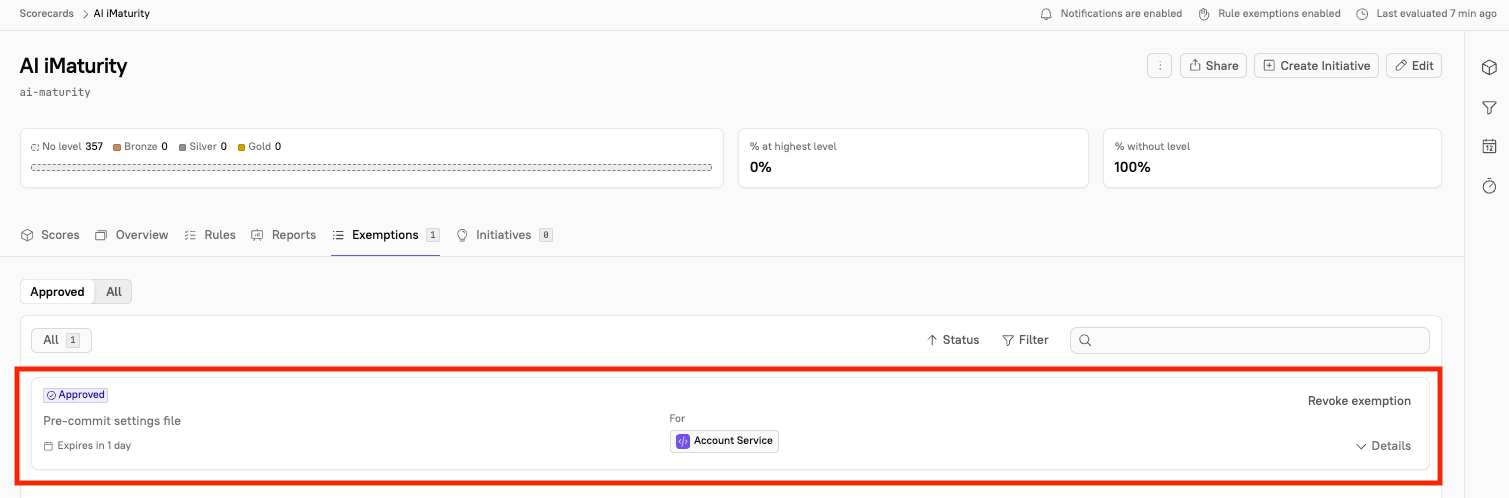The width and height of the screenshot is (1509, 498).
Task: Share the scorecard
Action: pyautogui.click(x=1213, y=66)
